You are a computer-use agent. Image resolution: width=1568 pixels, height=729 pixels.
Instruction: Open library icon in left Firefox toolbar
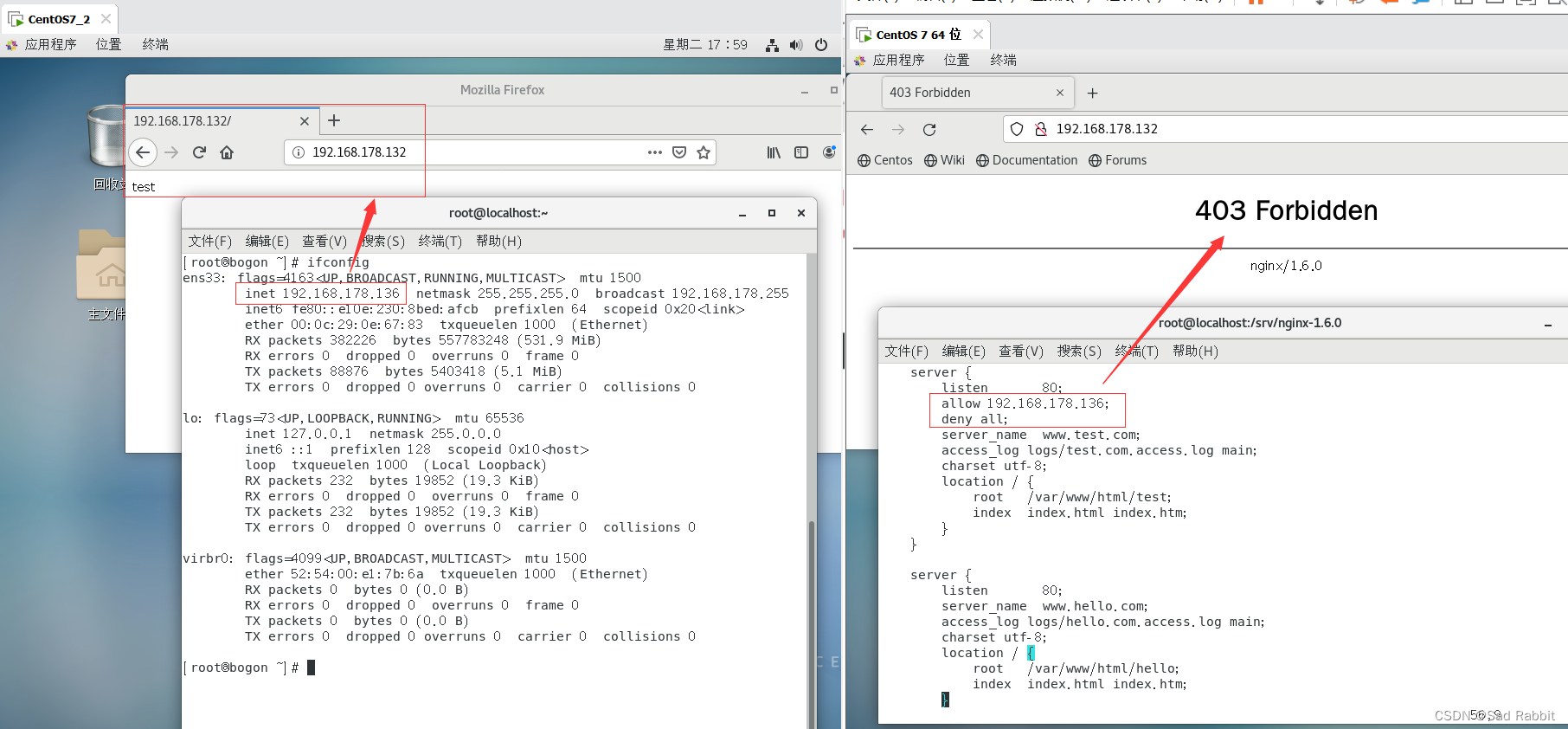774,152
